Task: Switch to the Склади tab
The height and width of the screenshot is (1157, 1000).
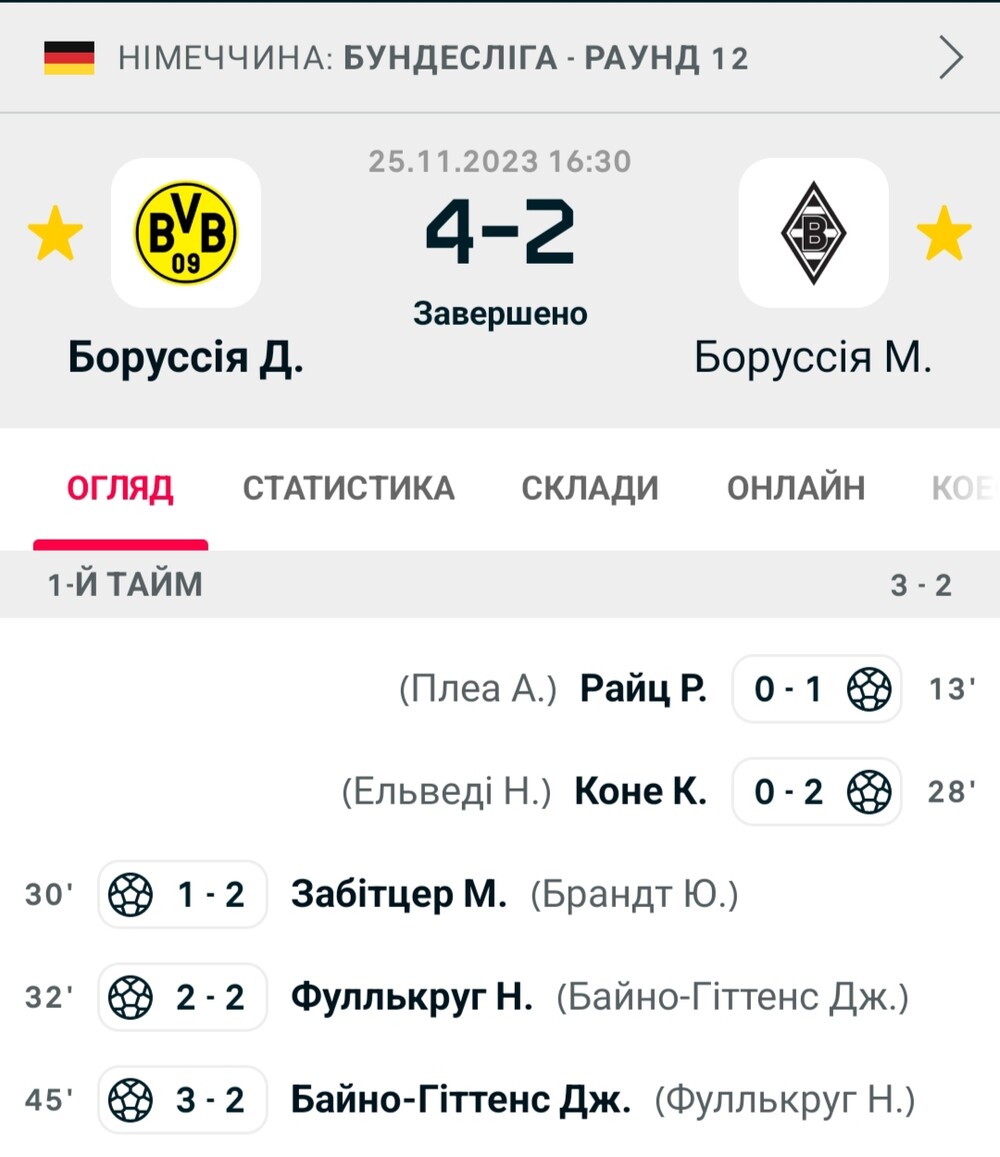Action: click(x=590, y=488)
